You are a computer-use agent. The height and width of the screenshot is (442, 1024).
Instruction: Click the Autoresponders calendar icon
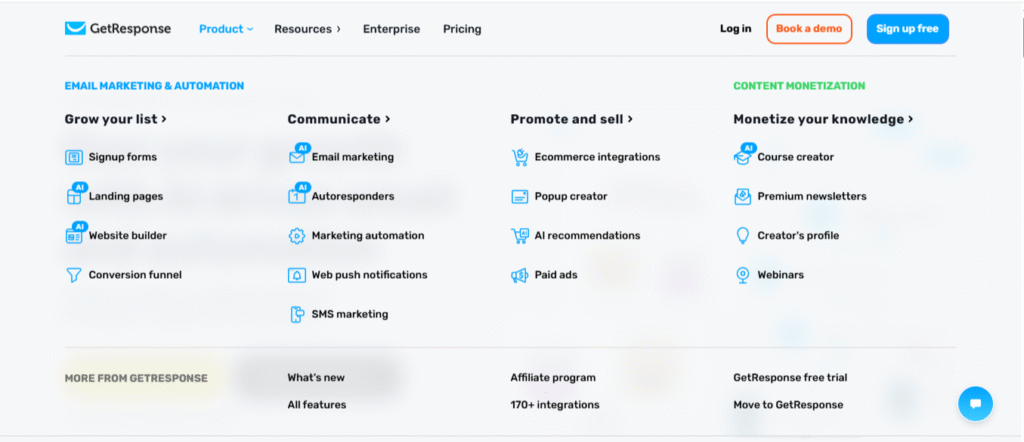click(x=297, y=195)
